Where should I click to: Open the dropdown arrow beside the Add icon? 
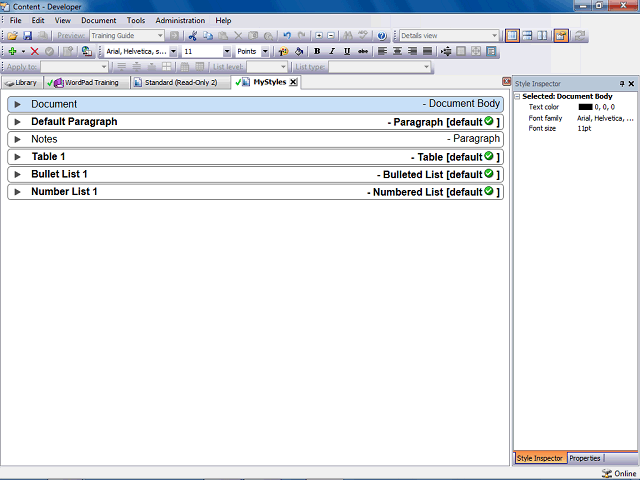(x=23, y=51)
